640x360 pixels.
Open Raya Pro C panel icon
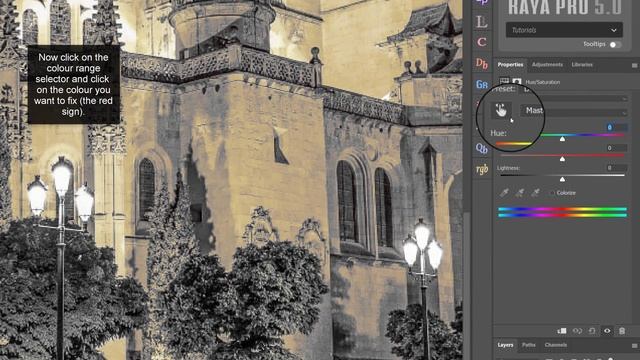click(482, 42)
